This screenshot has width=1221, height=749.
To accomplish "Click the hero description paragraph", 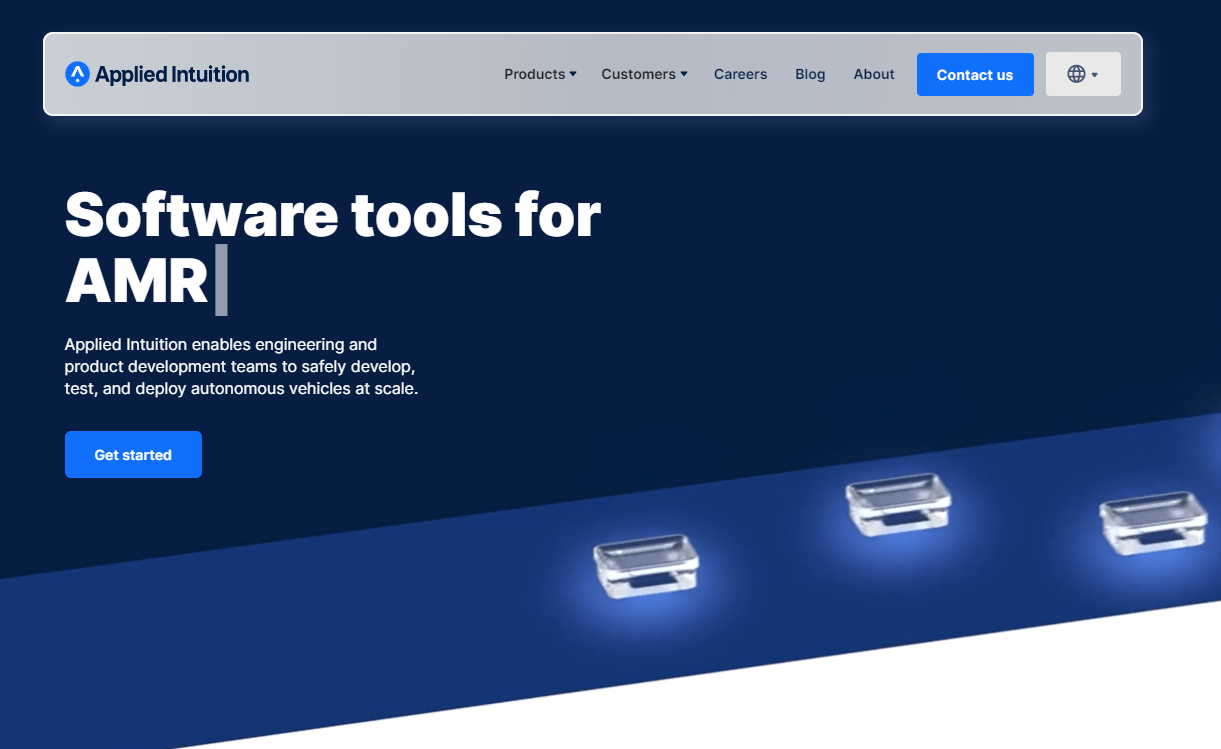I will pyautogui.click(x=242, y=366).
